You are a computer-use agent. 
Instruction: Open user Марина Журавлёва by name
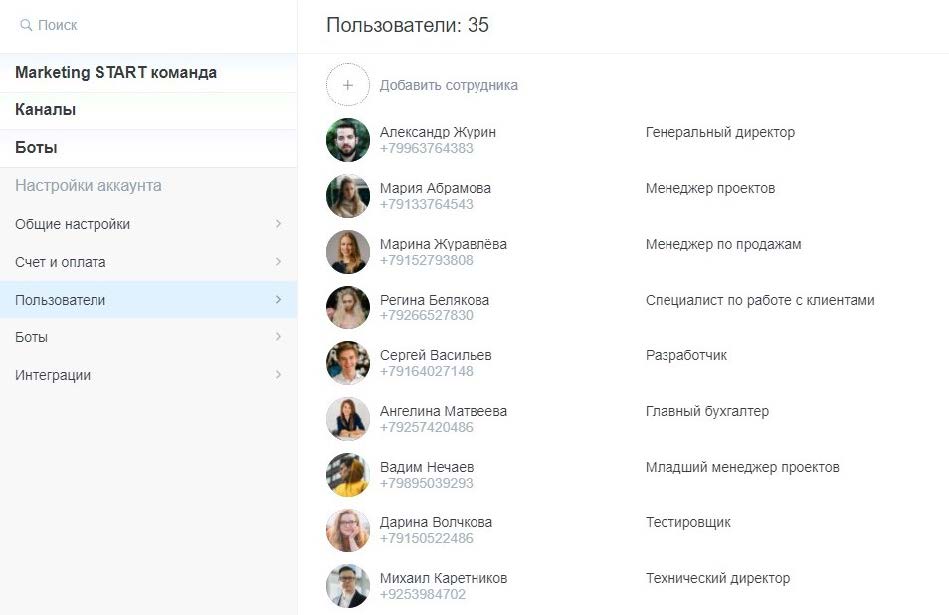tap(443, 244)
